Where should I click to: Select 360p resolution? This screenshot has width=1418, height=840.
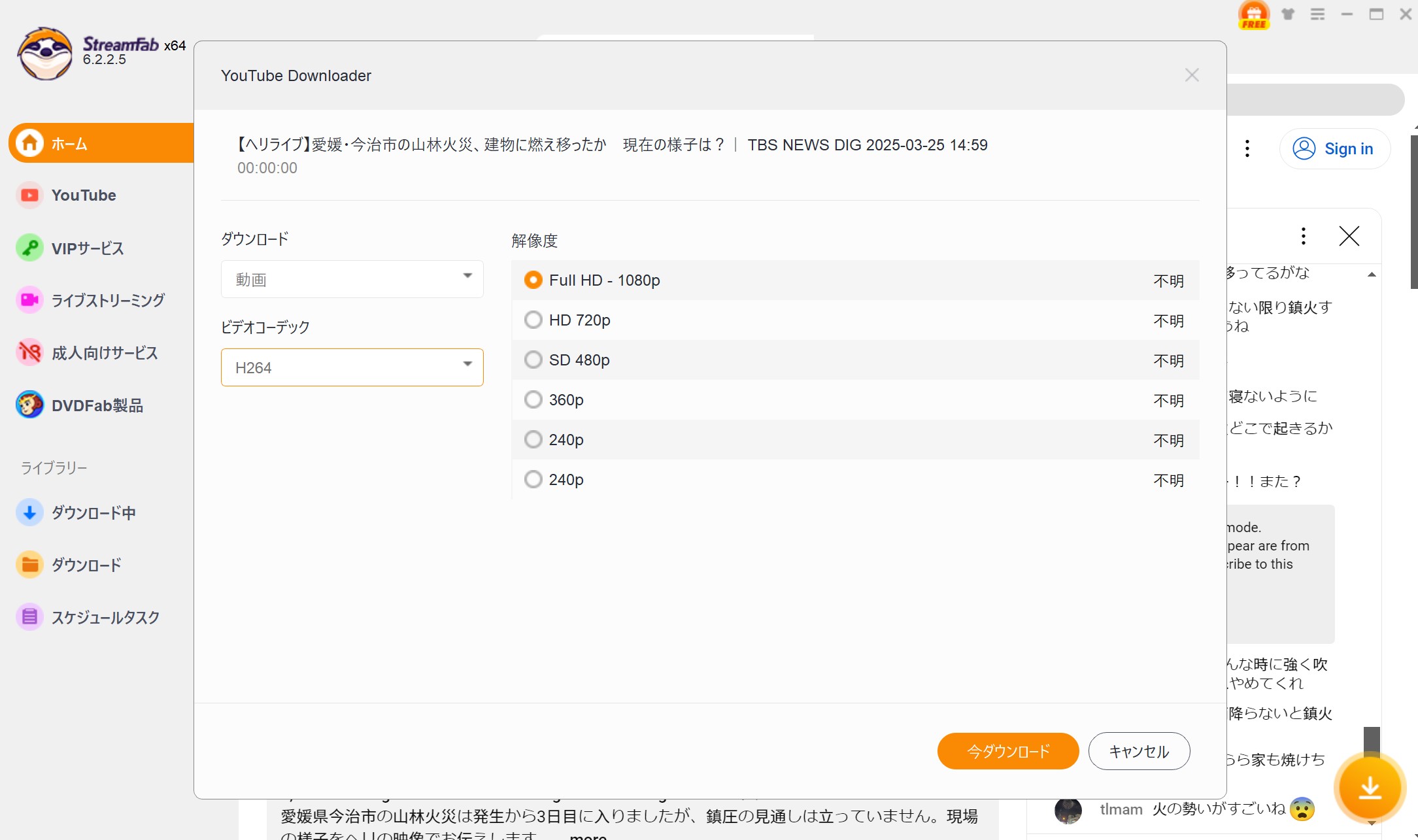click(855, 400)
